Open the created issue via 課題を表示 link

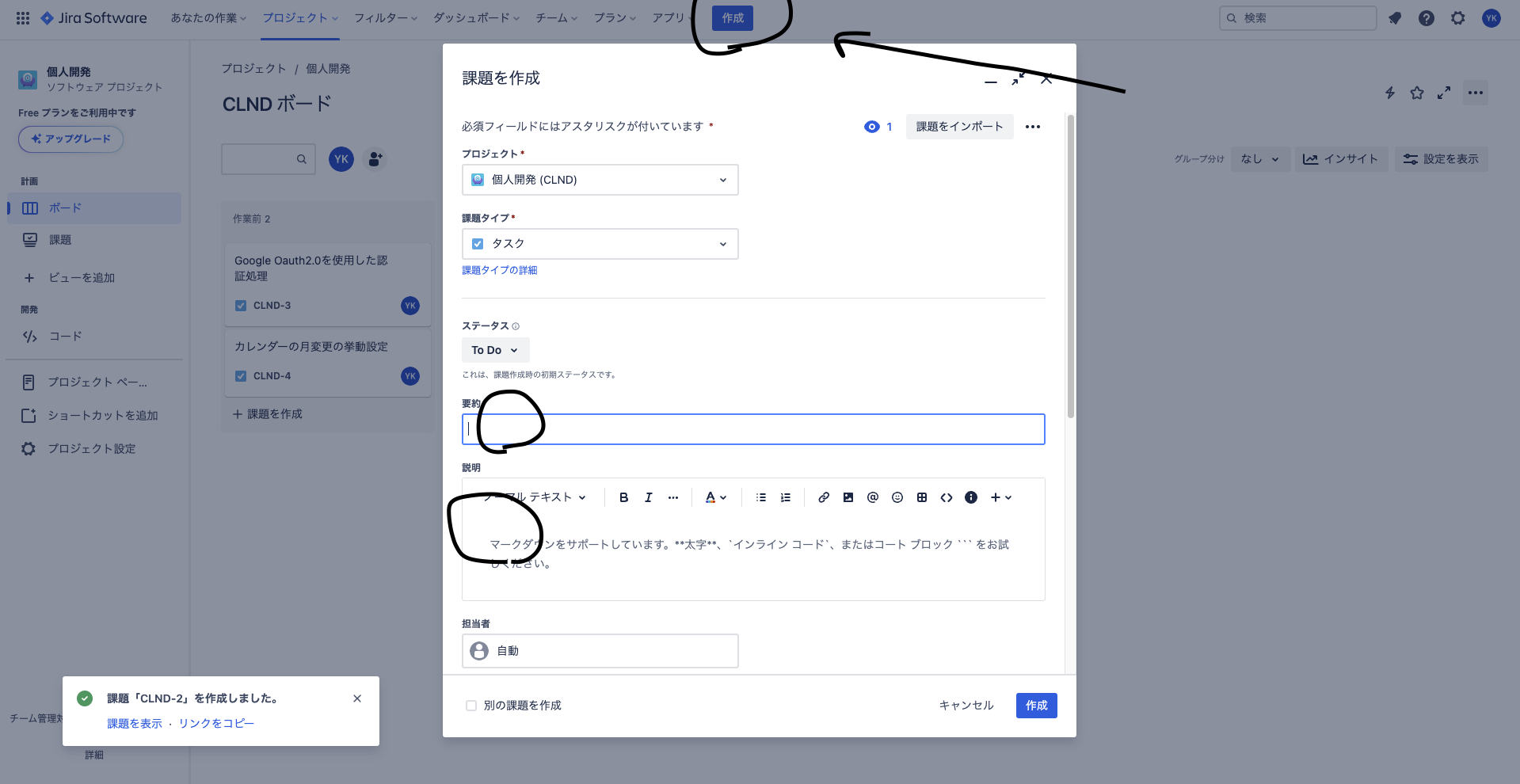click(133, 722)
